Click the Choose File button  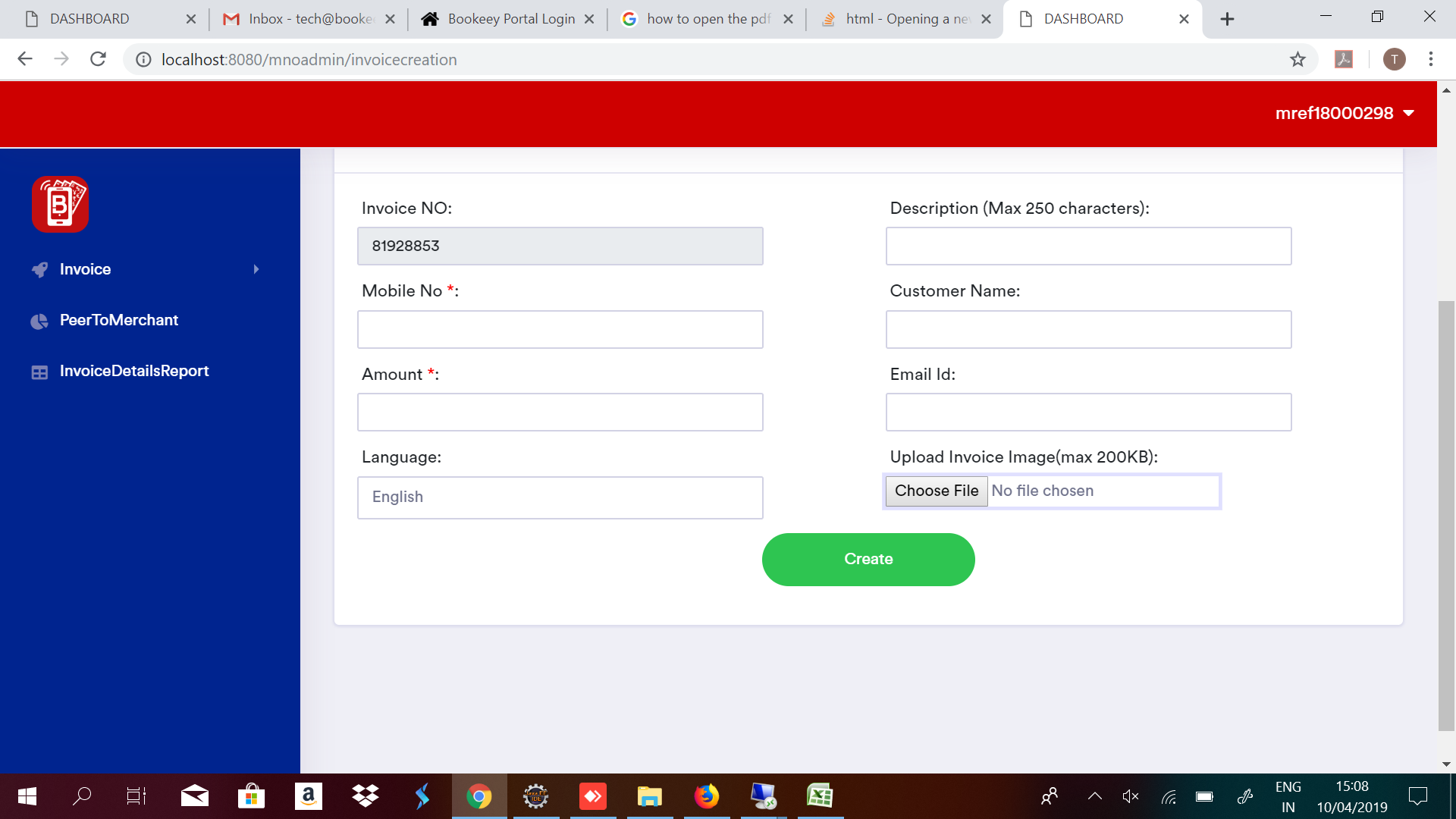click(937, 491)
